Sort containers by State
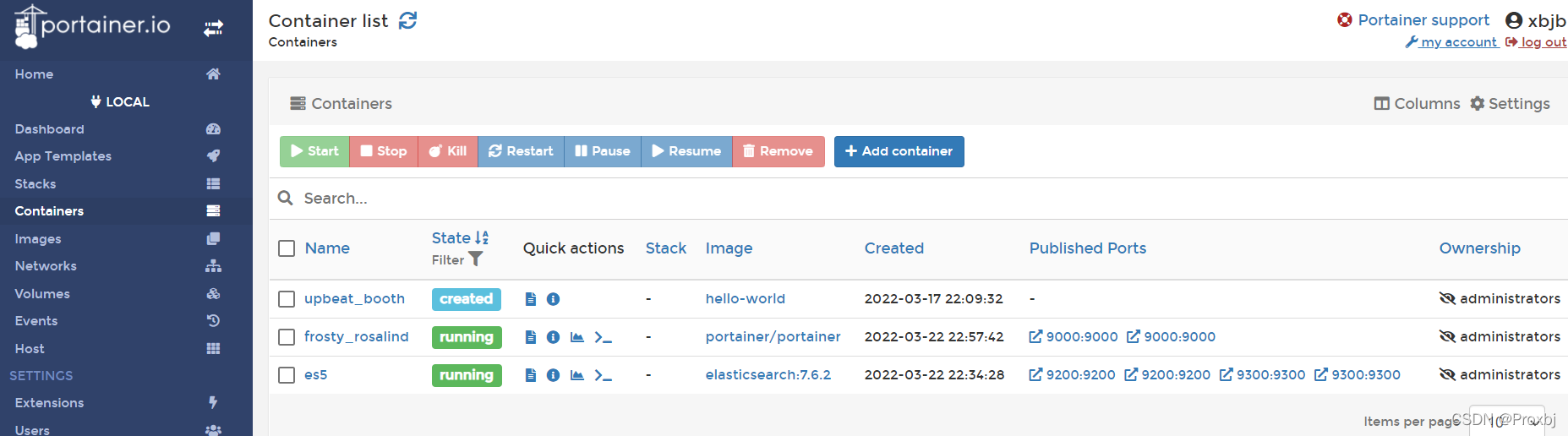 (460, 238)
